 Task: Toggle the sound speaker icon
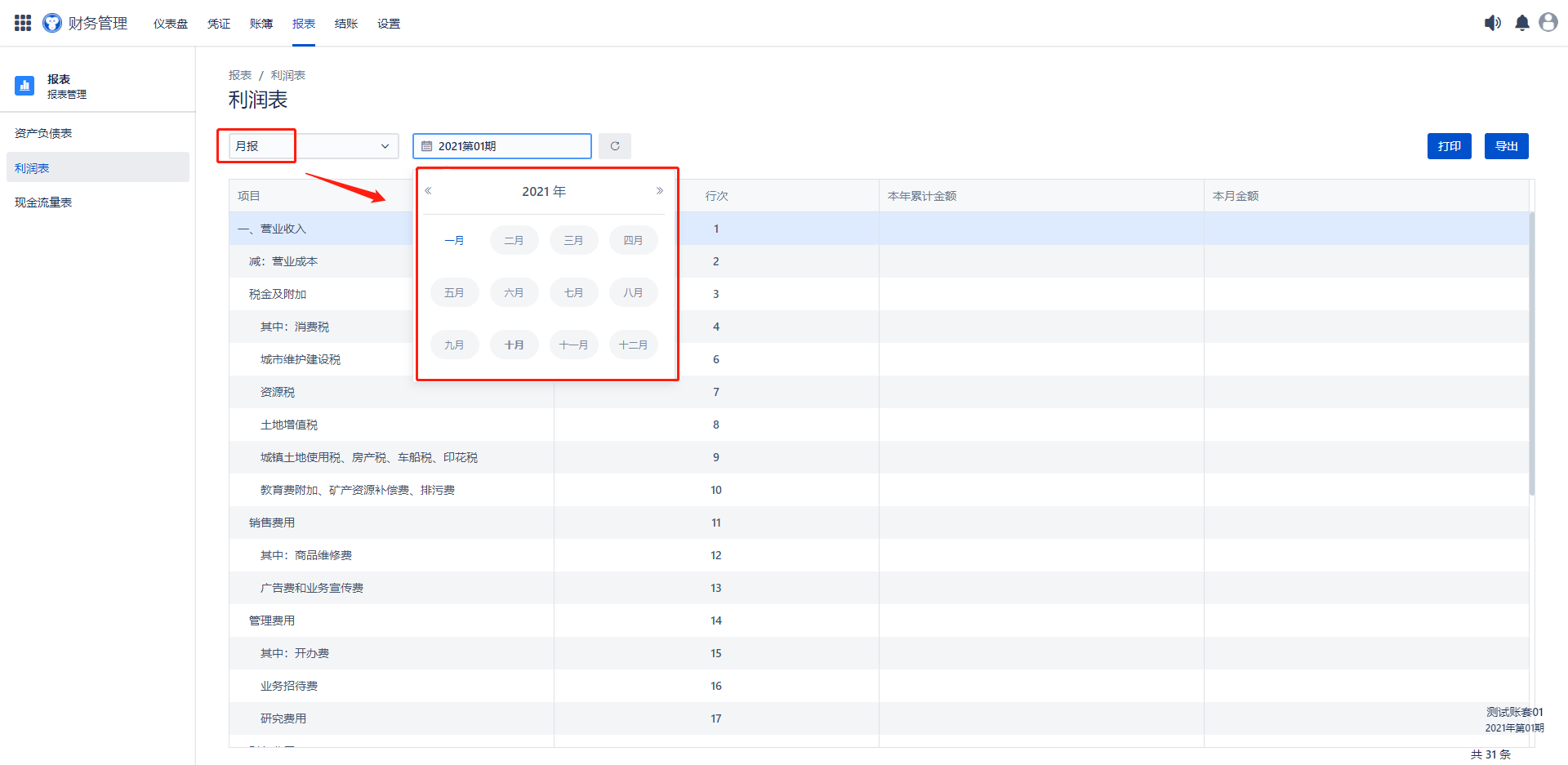pyautogui.click(x=1492, y=23)
